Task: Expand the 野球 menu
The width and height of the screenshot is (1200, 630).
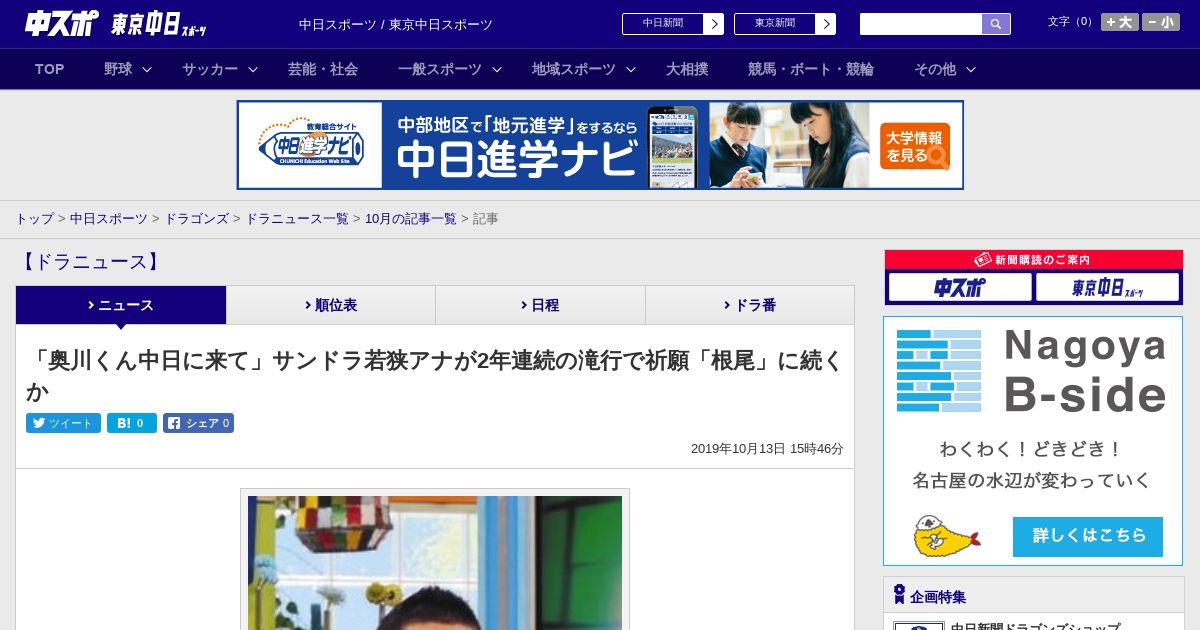Action: point(128,69)
